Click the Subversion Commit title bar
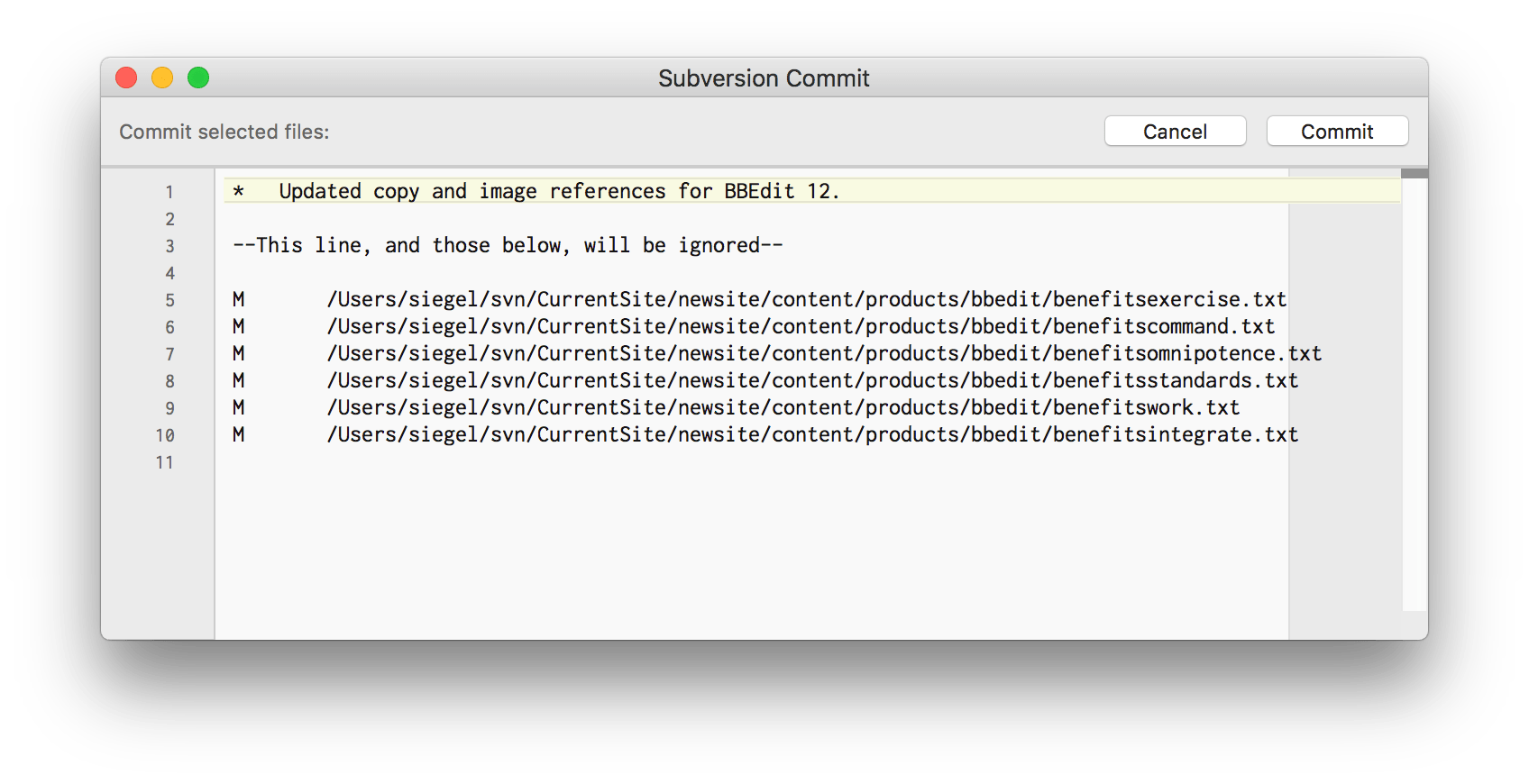The image size is (1529, 784). pyautogui.click(x=764, y=78)
